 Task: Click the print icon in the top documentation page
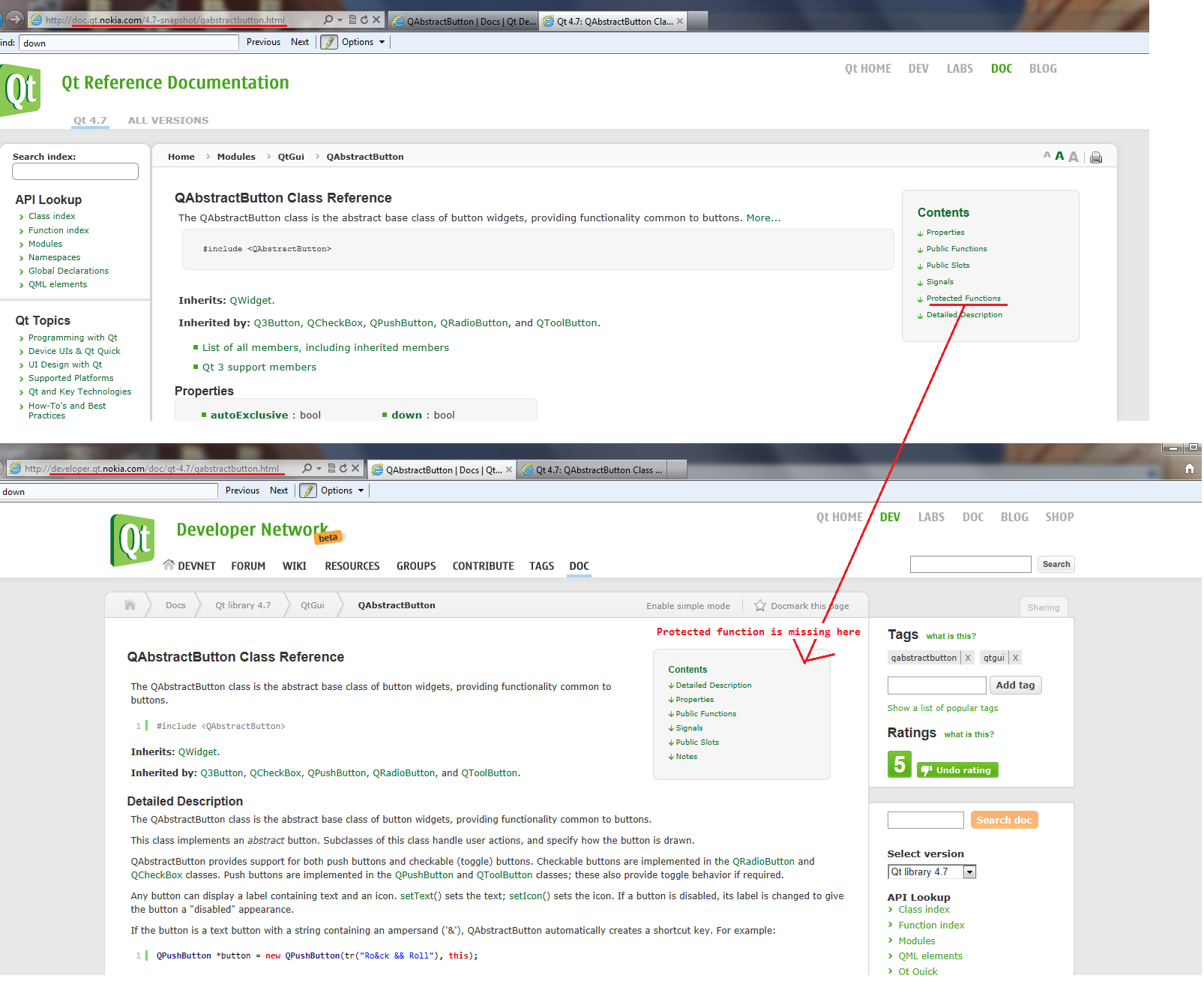[x=1096, y=157]
